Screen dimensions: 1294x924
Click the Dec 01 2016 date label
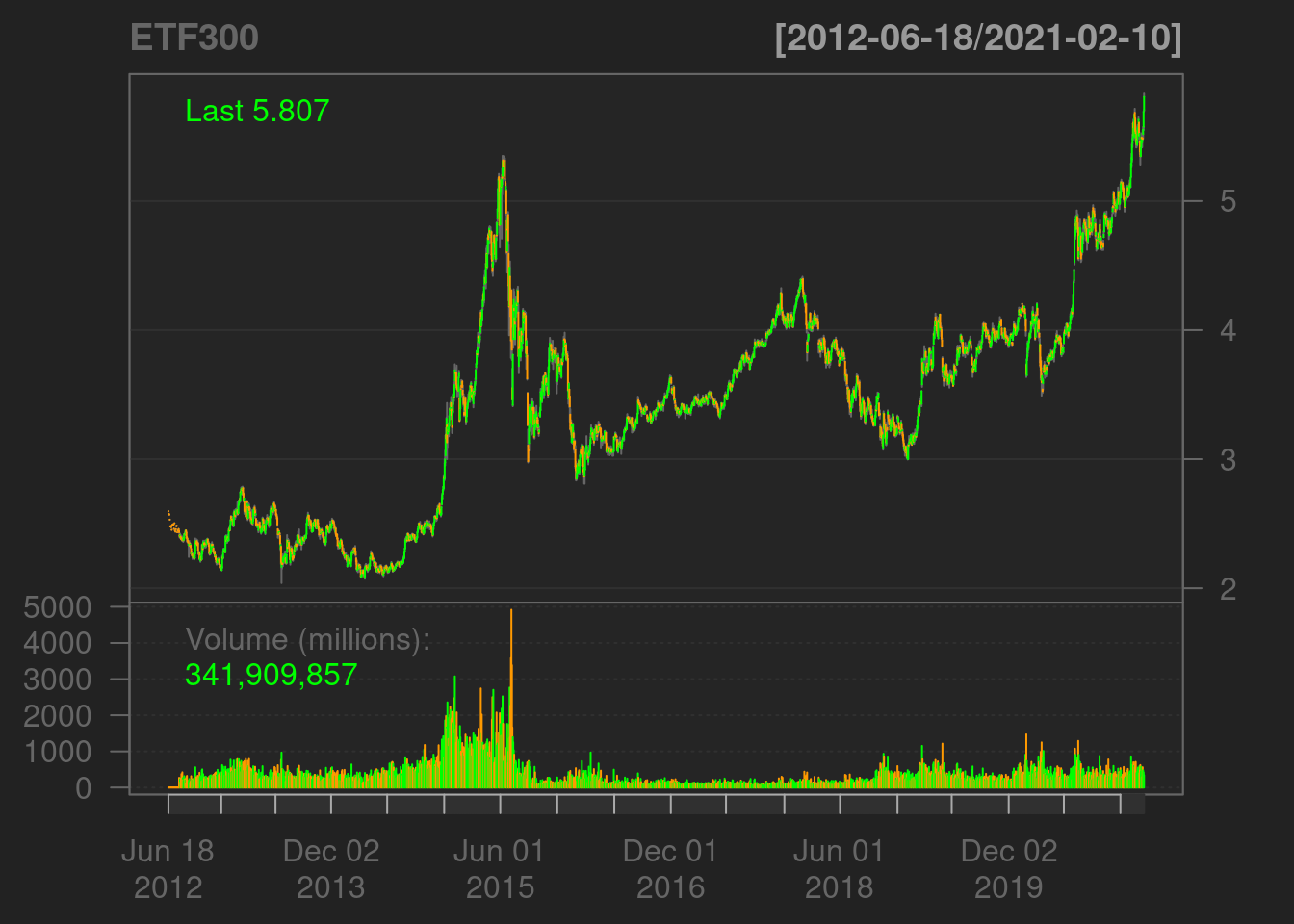(x=670, y=868)
